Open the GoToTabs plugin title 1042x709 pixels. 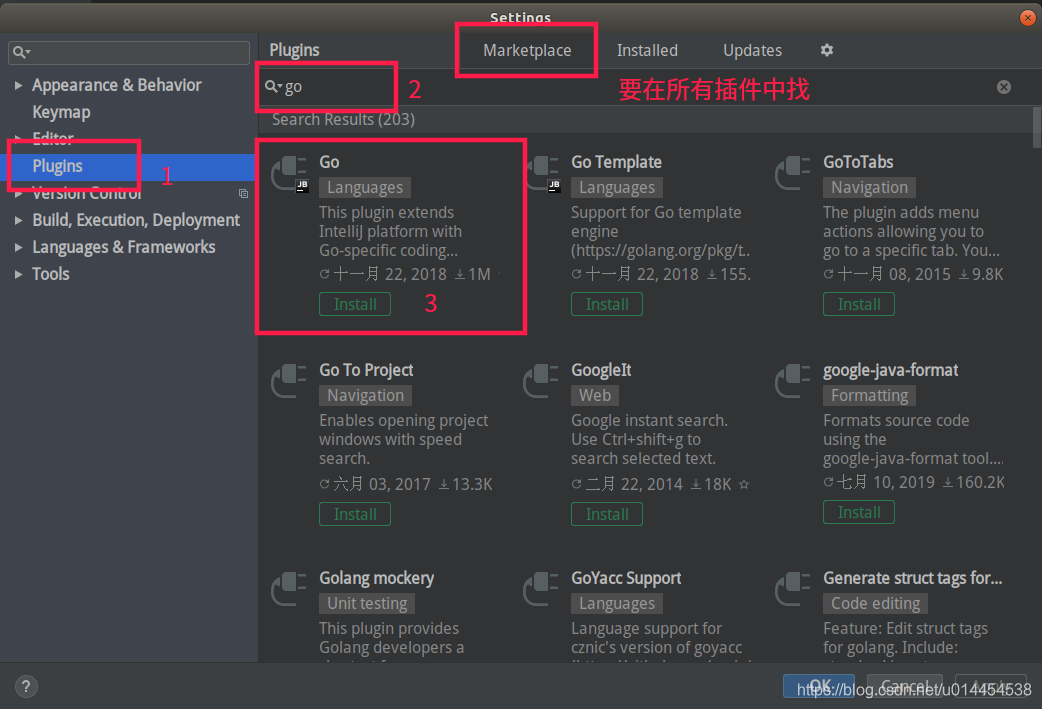858,162
